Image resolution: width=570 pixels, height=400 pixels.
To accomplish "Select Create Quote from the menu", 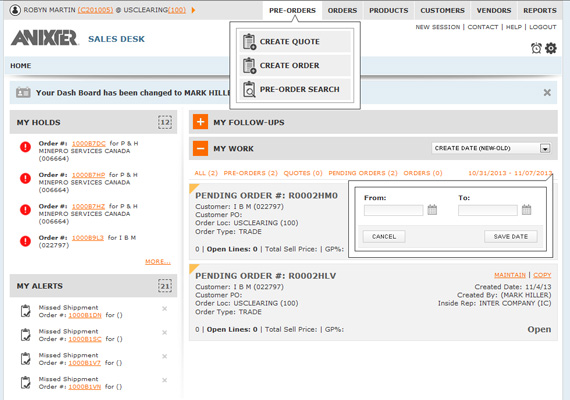I will tap(295, 41).
